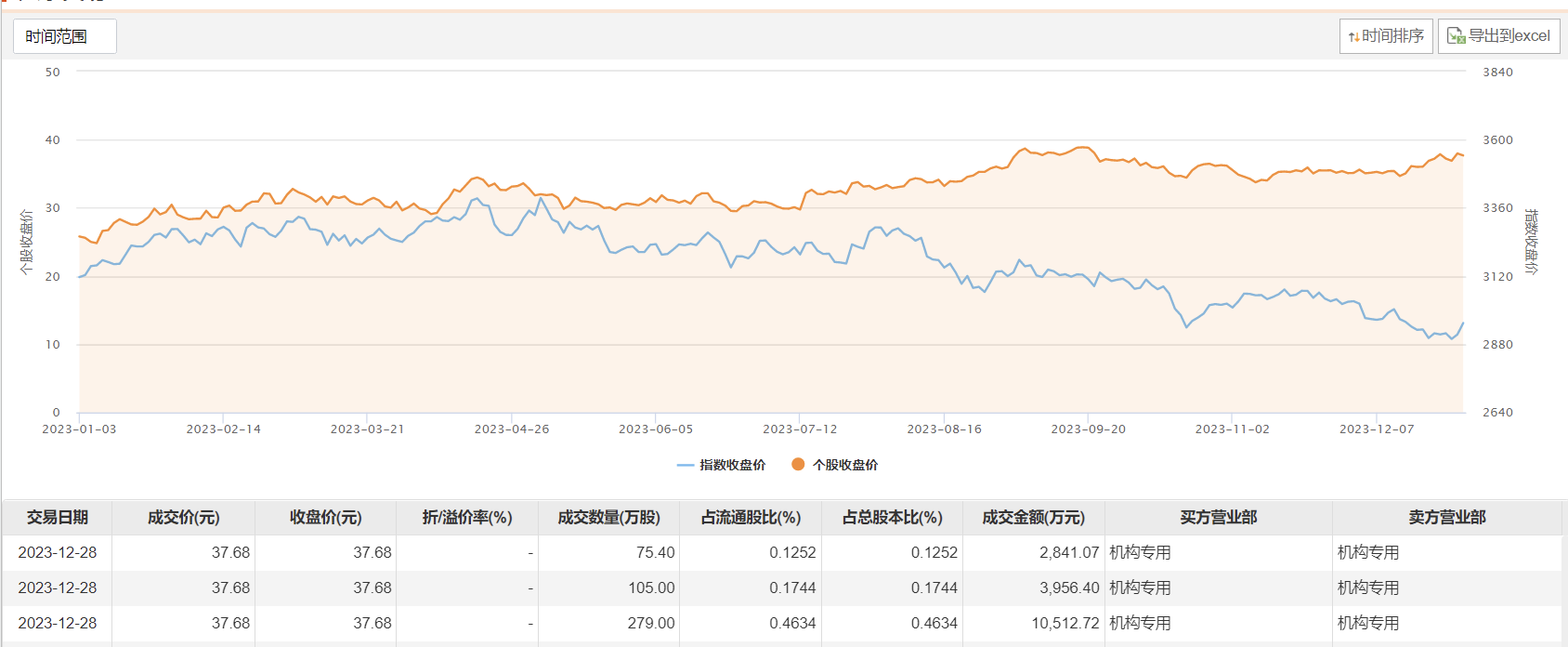Viewport: 1568px width, 647px height.
Task: Select the 买方营业部 column header
Action: click(x=1218, y=518)
